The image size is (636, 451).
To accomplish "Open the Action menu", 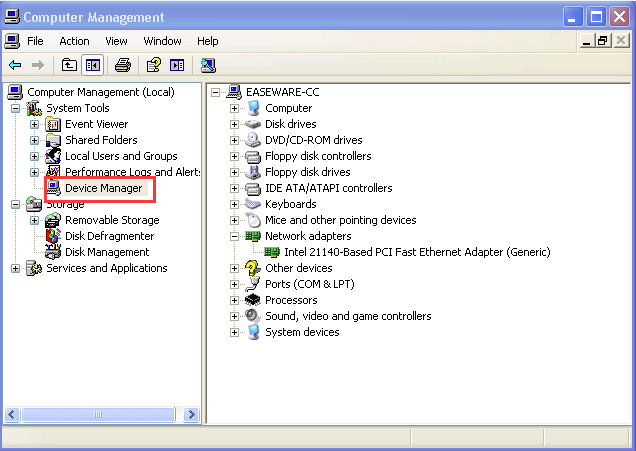I will (x=74, y=41).
